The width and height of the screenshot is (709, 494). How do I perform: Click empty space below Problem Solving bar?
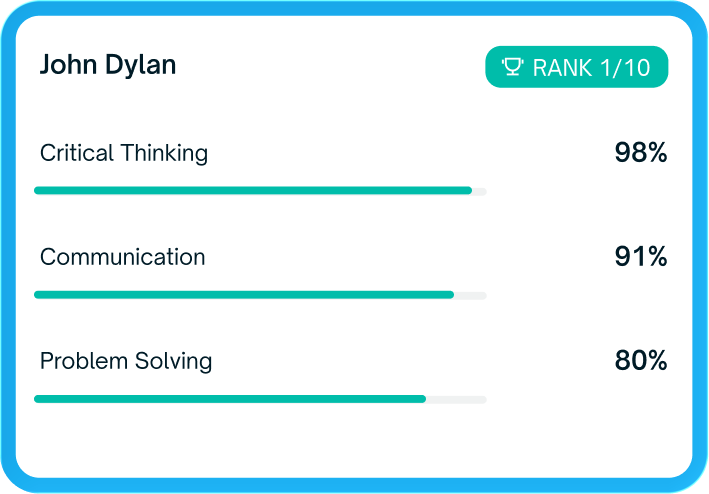[x=300, y=440]
